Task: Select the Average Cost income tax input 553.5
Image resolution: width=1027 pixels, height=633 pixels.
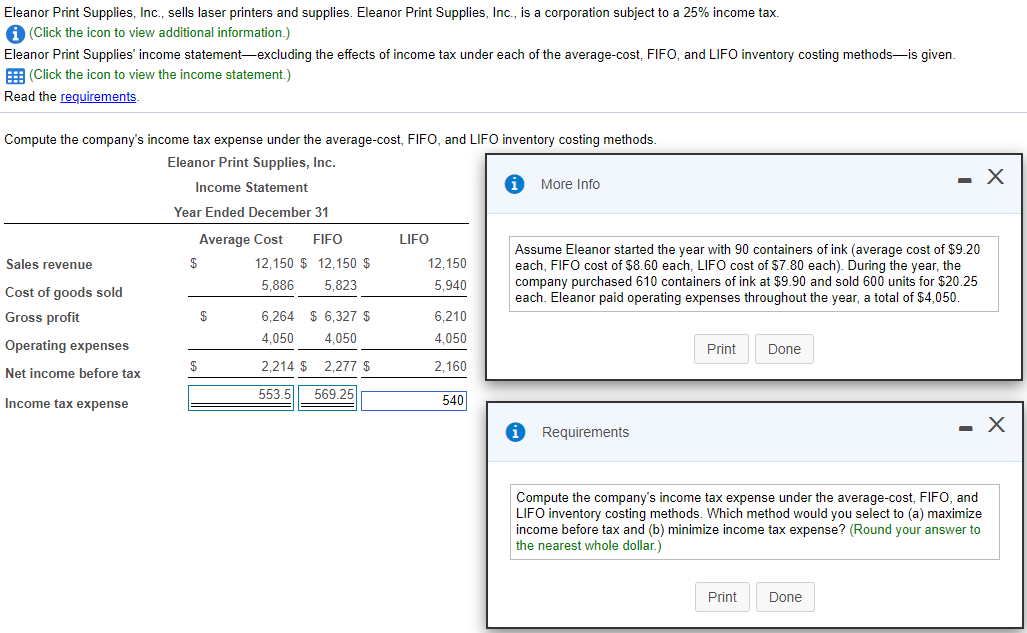Action: click(241, 398)
